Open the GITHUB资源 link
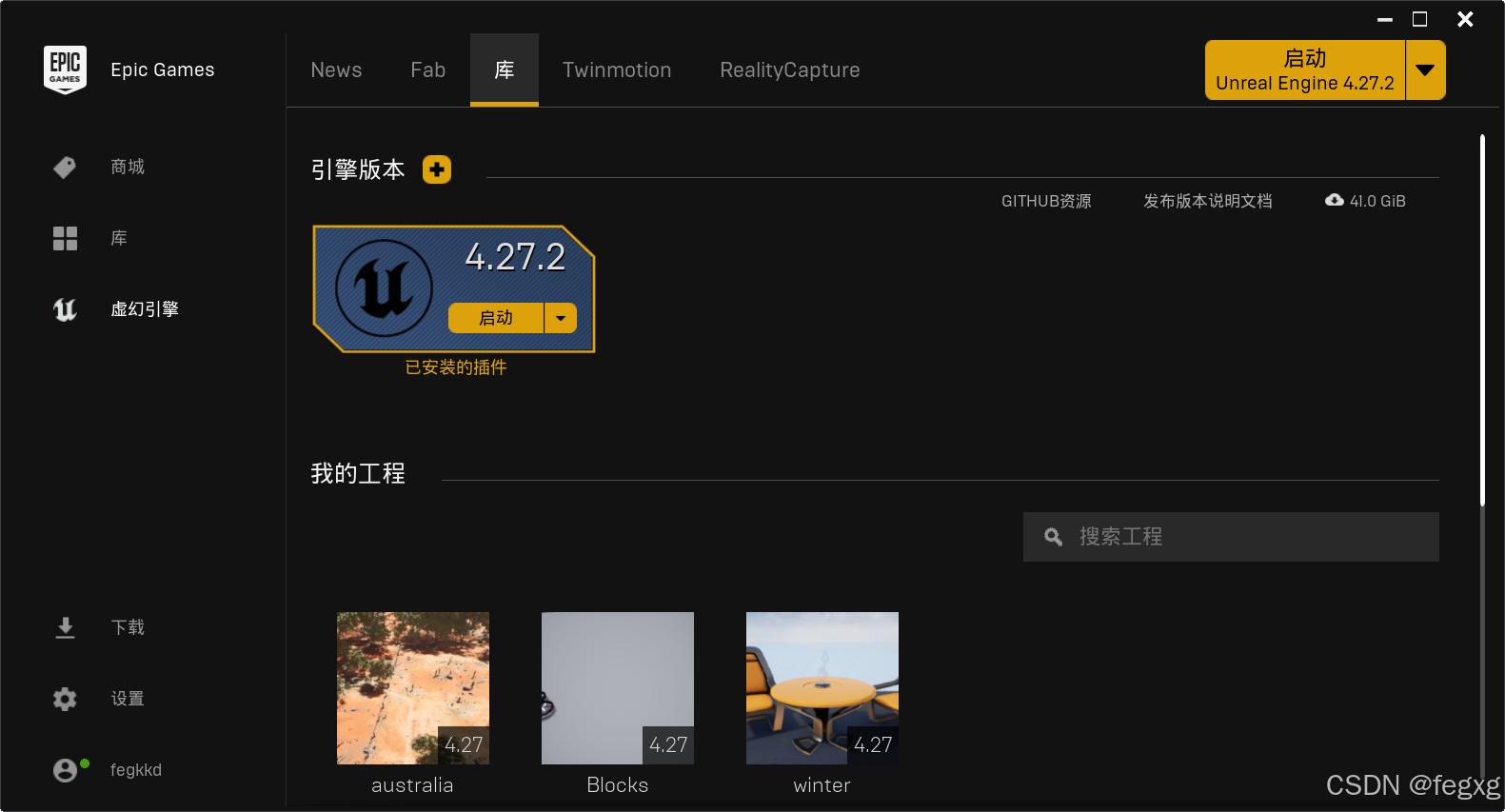 click(x=1046, y=201)
